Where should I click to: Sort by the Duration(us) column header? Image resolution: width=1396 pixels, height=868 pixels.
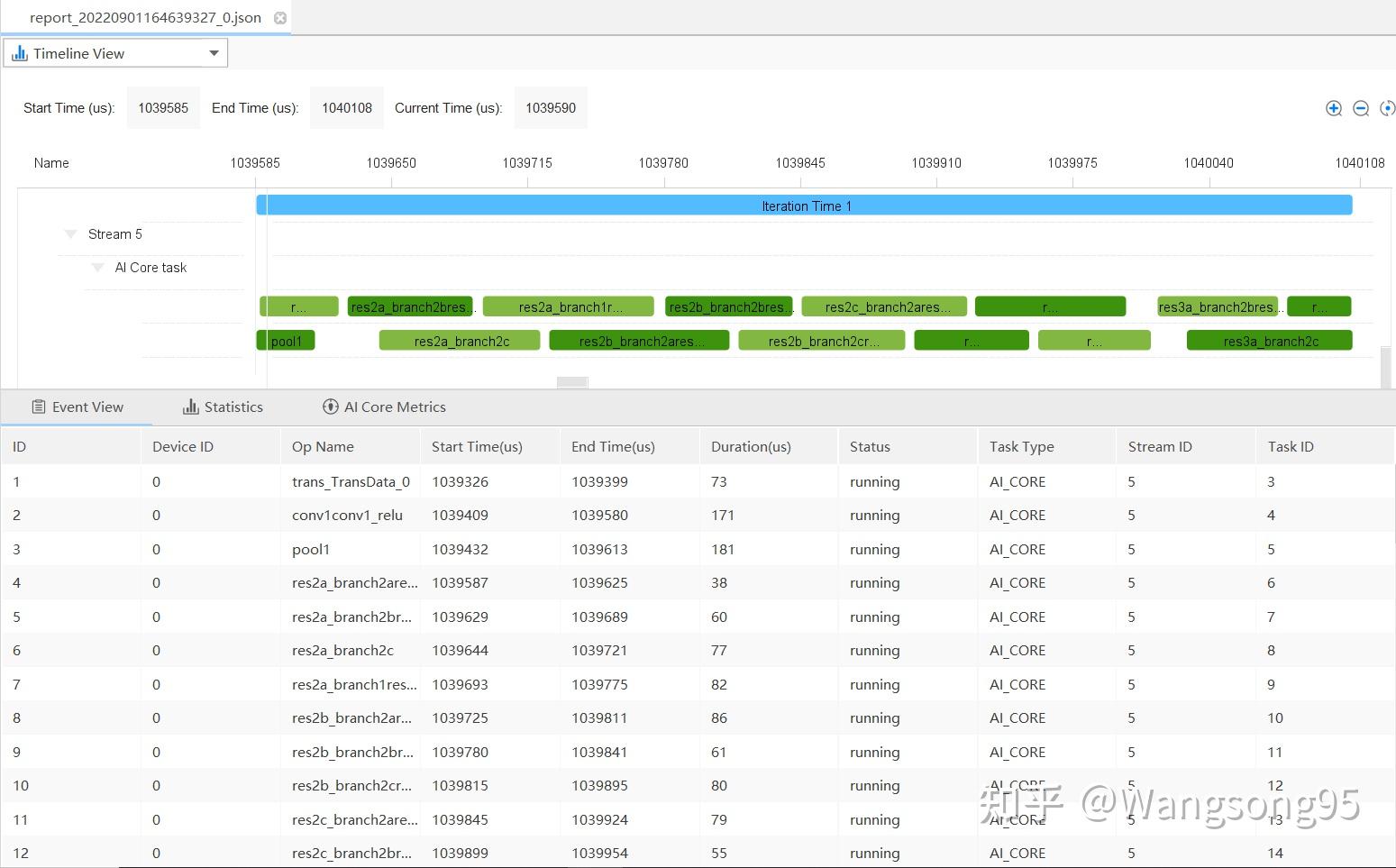750,447
